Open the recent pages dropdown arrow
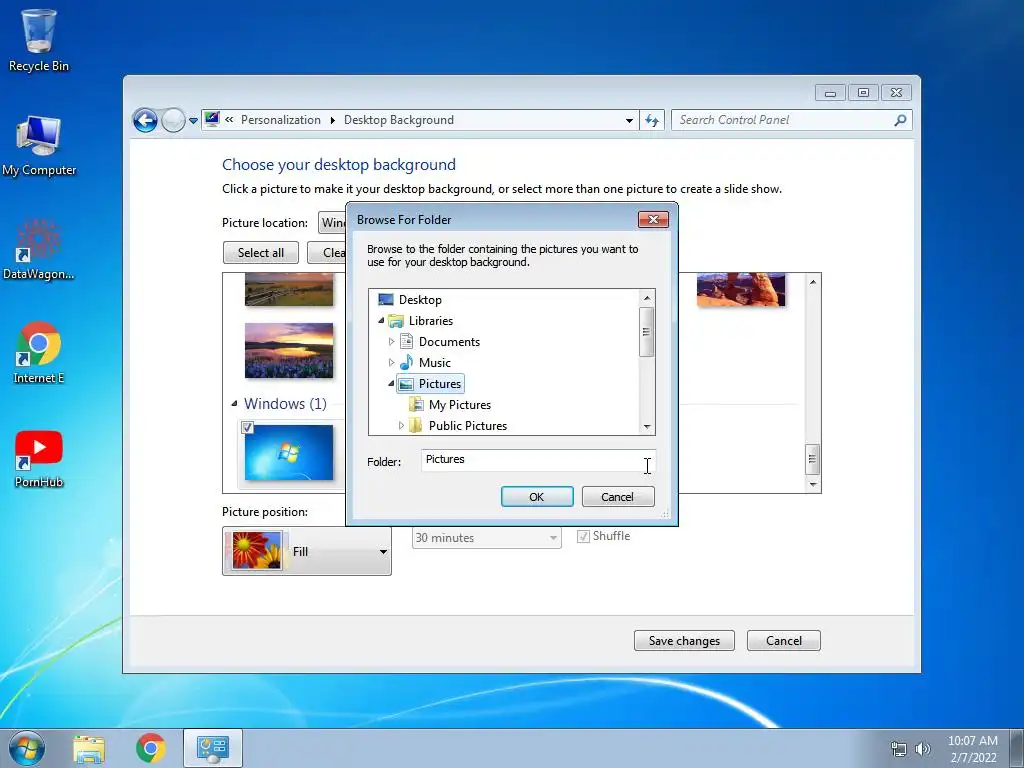 coord(193,121)
